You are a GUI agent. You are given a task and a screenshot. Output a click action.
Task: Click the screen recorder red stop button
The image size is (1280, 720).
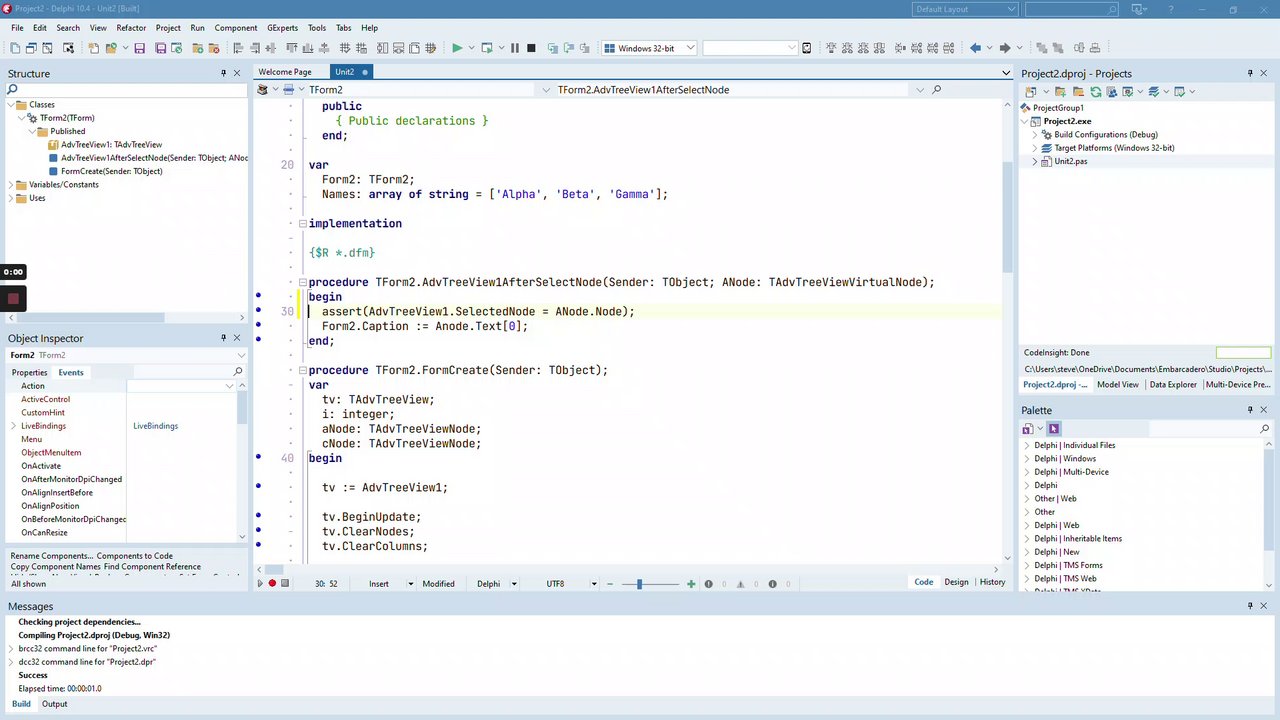[x=13, y=298]
